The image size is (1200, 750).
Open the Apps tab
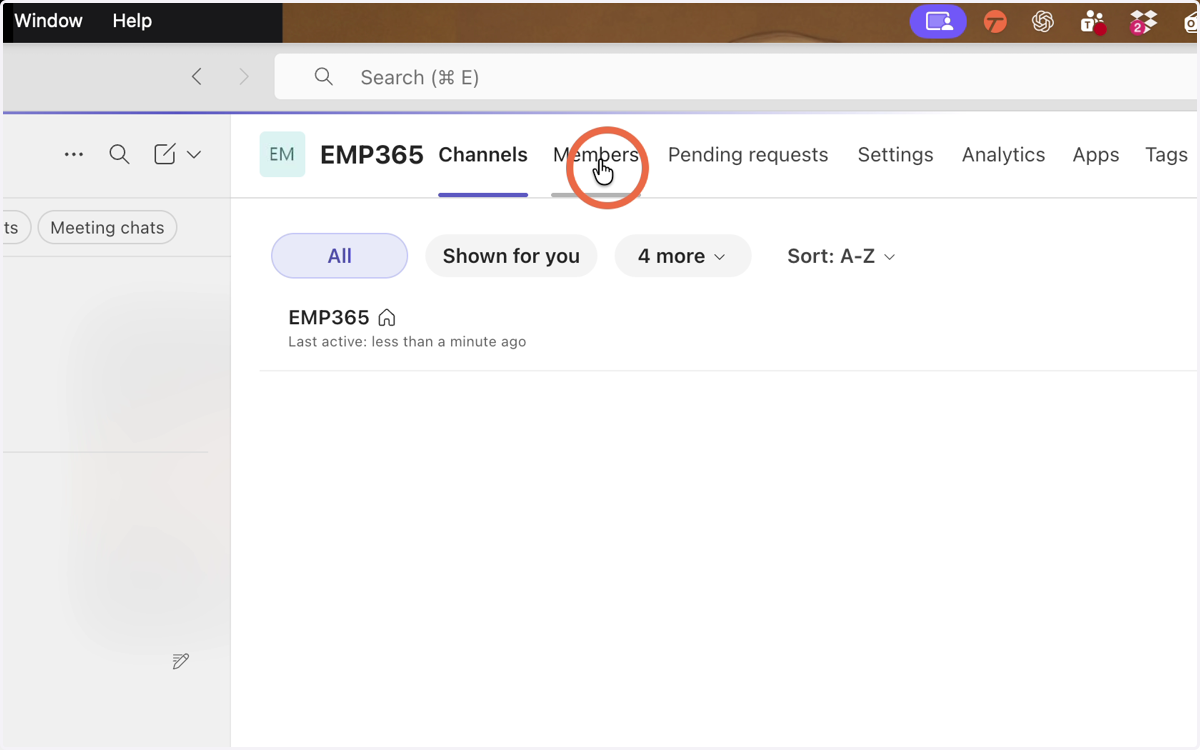click(x=1096, y=155)
